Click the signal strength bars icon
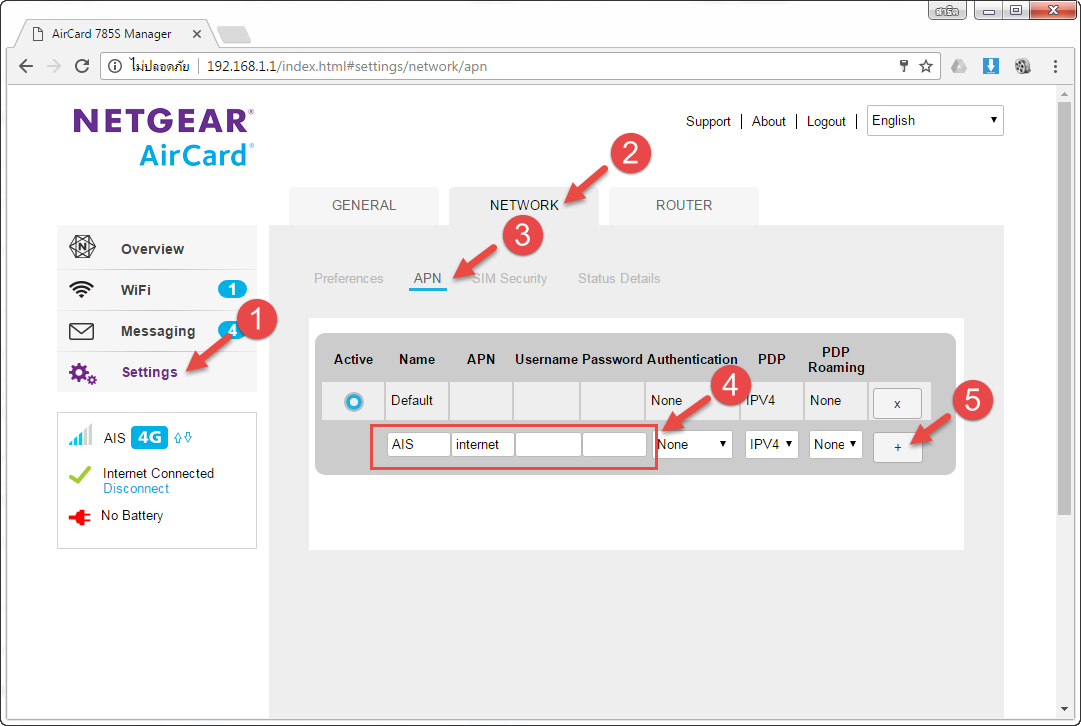This screenshot has width=1081, height=726. point(81,436)
